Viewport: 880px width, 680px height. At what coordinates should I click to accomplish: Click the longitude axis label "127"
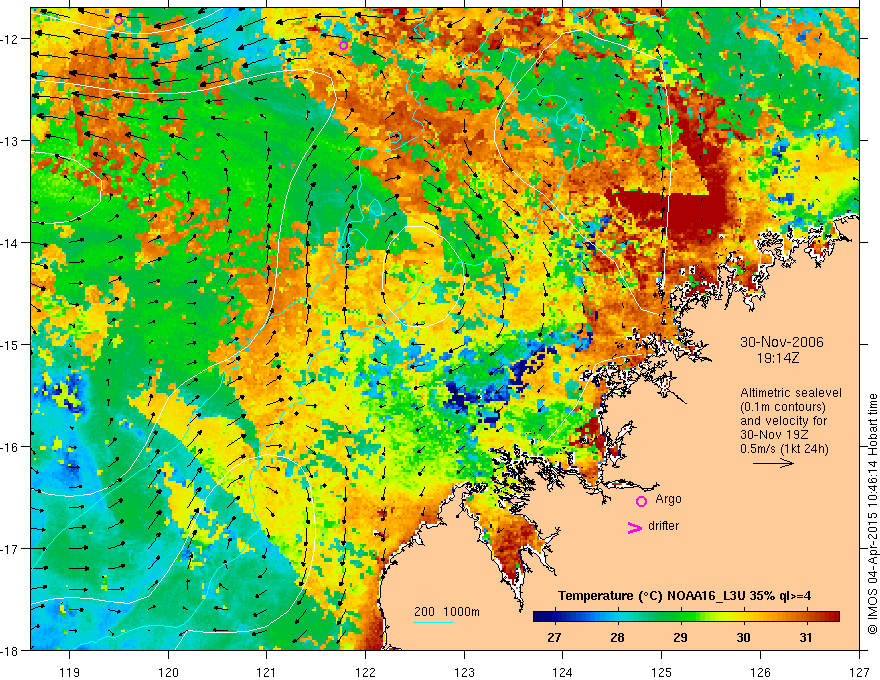point(859,672)
